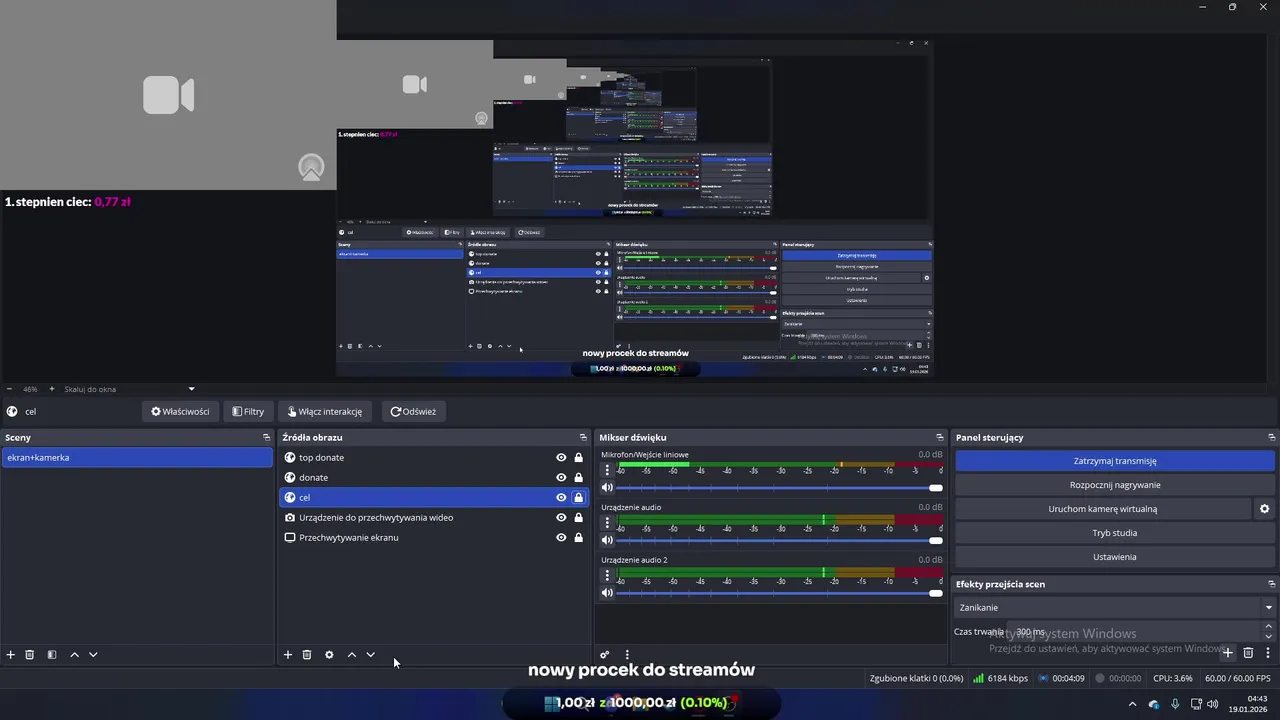Unlock the Przechwytywanie ekranu source
The height and width of the screenshot is (720, 1280).
[x=578, y=538]
